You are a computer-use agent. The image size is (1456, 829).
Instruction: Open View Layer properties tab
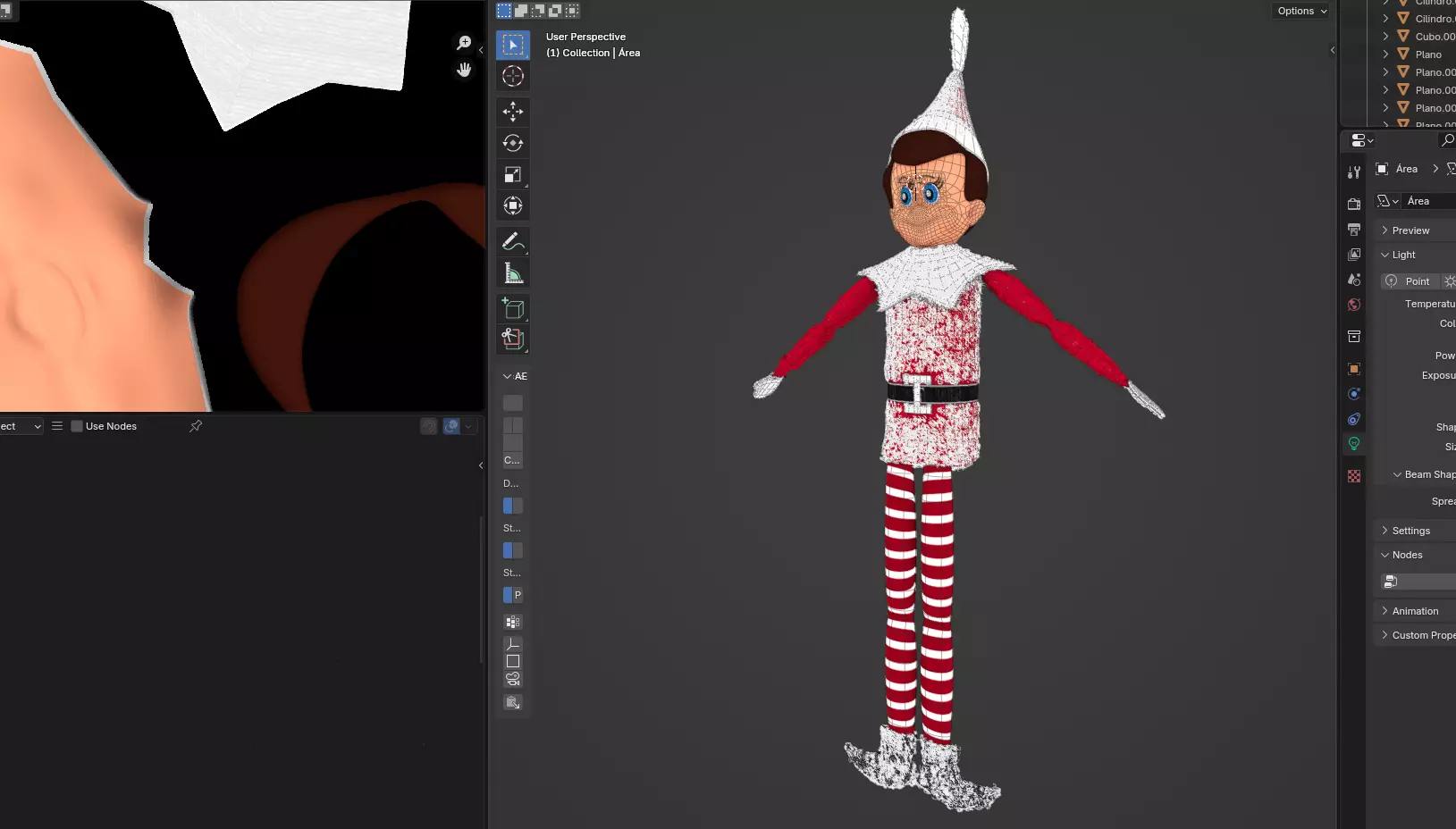click(x=1354, y=255)
